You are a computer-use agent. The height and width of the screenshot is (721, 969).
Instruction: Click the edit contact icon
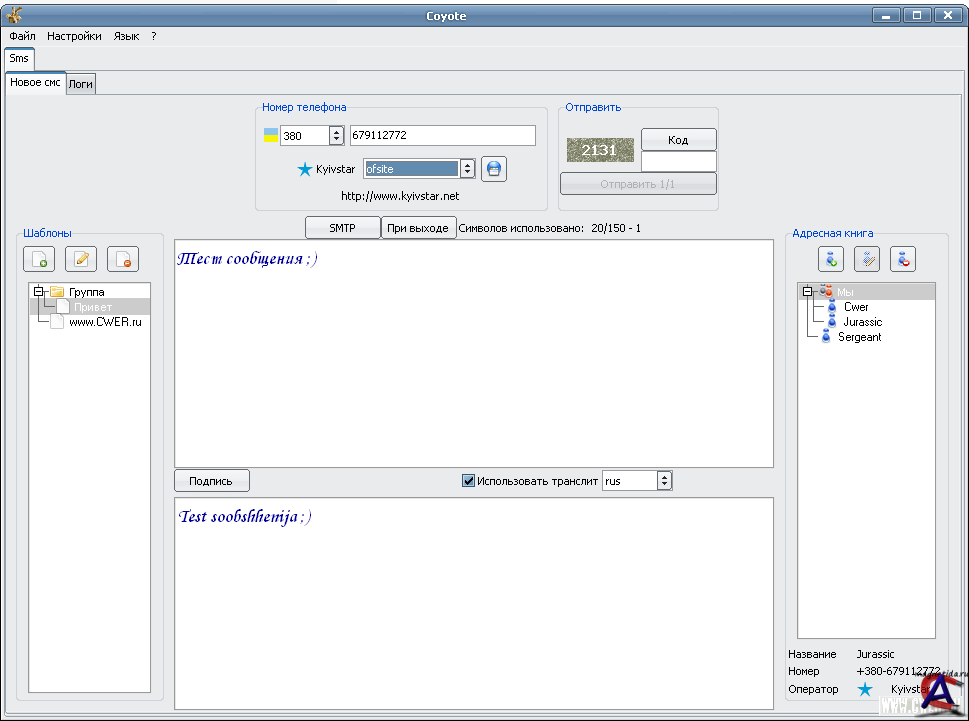(x=867, y=260)
